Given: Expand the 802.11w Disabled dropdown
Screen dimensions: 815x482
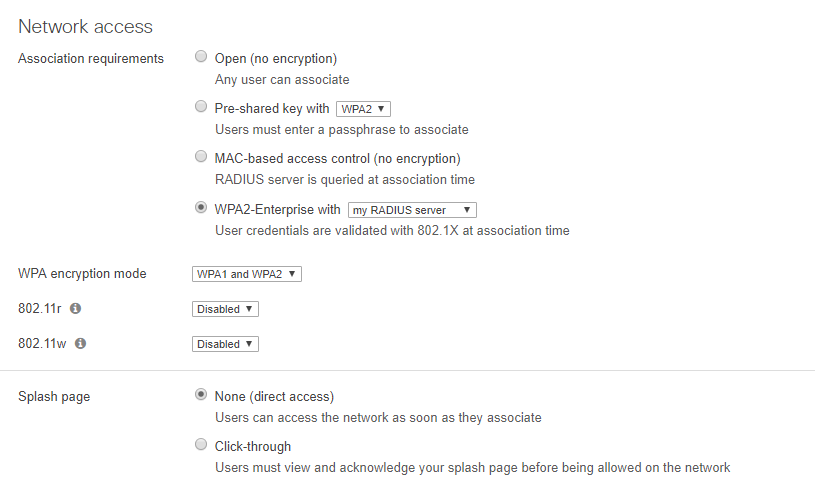Looking at the screenshot, I should (225, 344).
